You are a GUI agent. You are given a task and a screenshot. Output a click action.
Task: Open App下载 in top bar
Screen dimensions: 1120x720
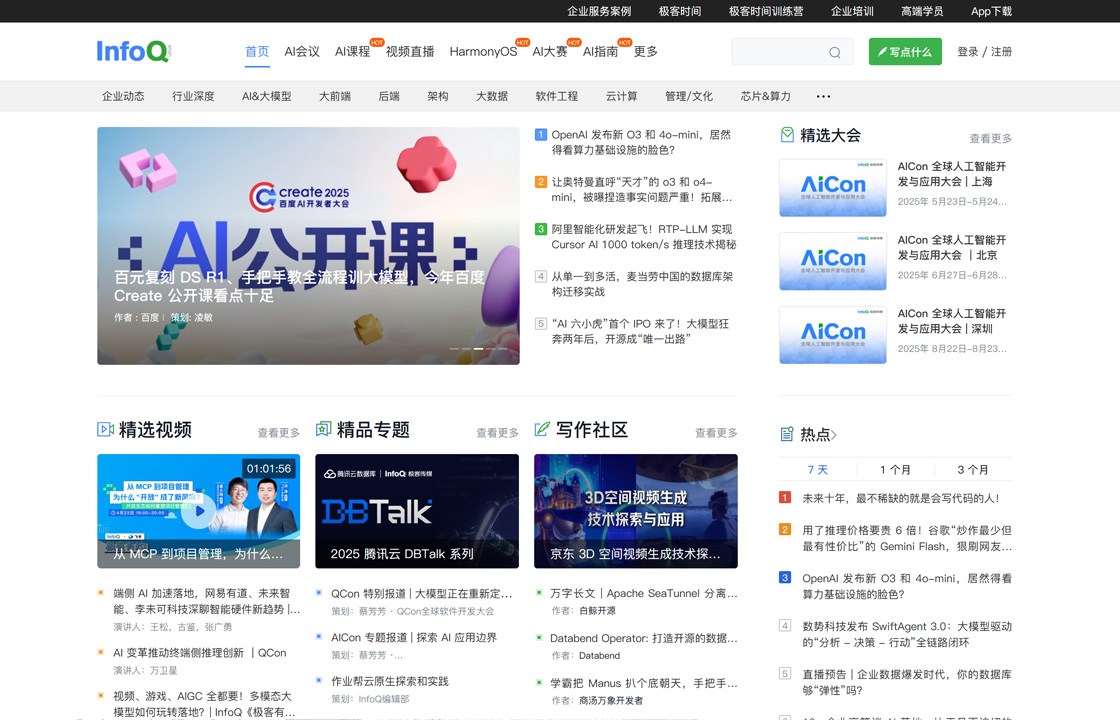click(991, 11)
